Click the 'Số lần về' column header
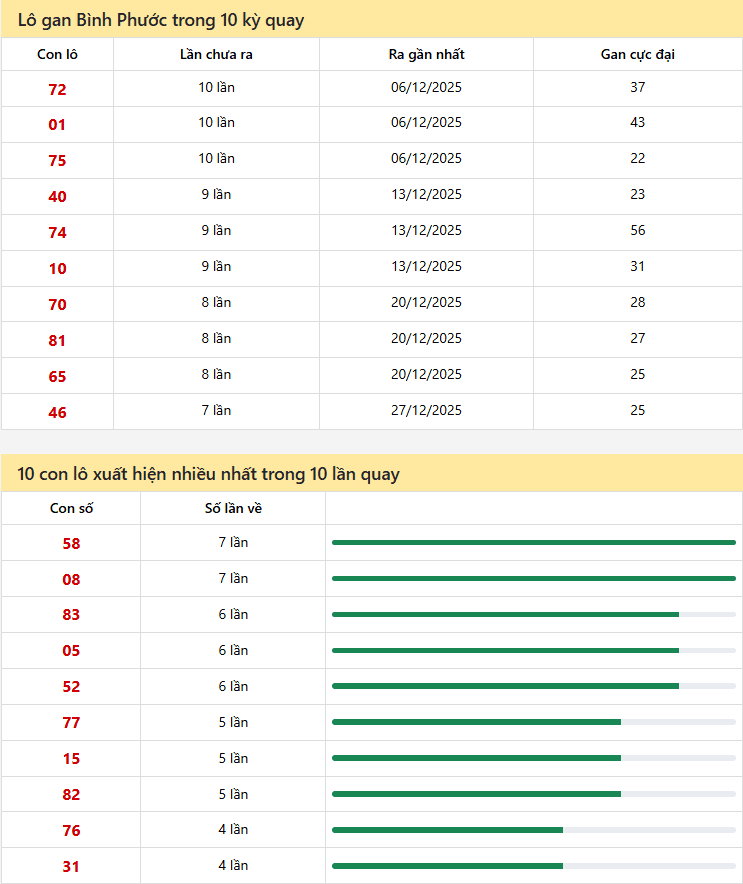The width and height of the screenshot is (743, 884). [233, 509]
